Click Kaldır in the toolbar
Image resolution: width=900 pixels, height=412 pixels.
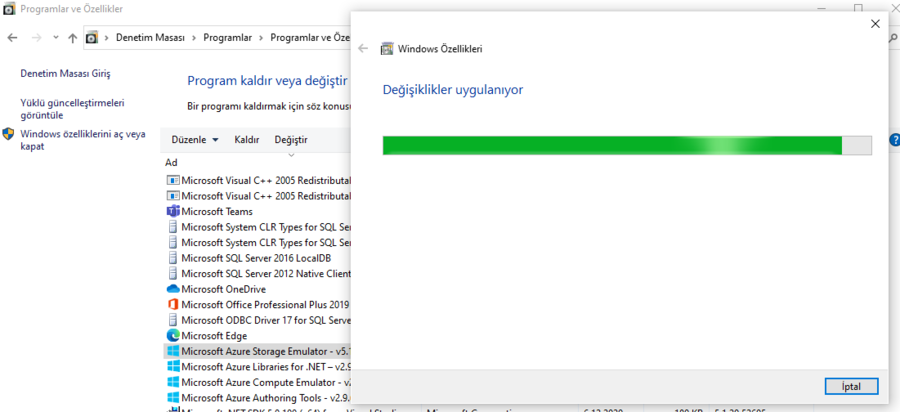247,140
